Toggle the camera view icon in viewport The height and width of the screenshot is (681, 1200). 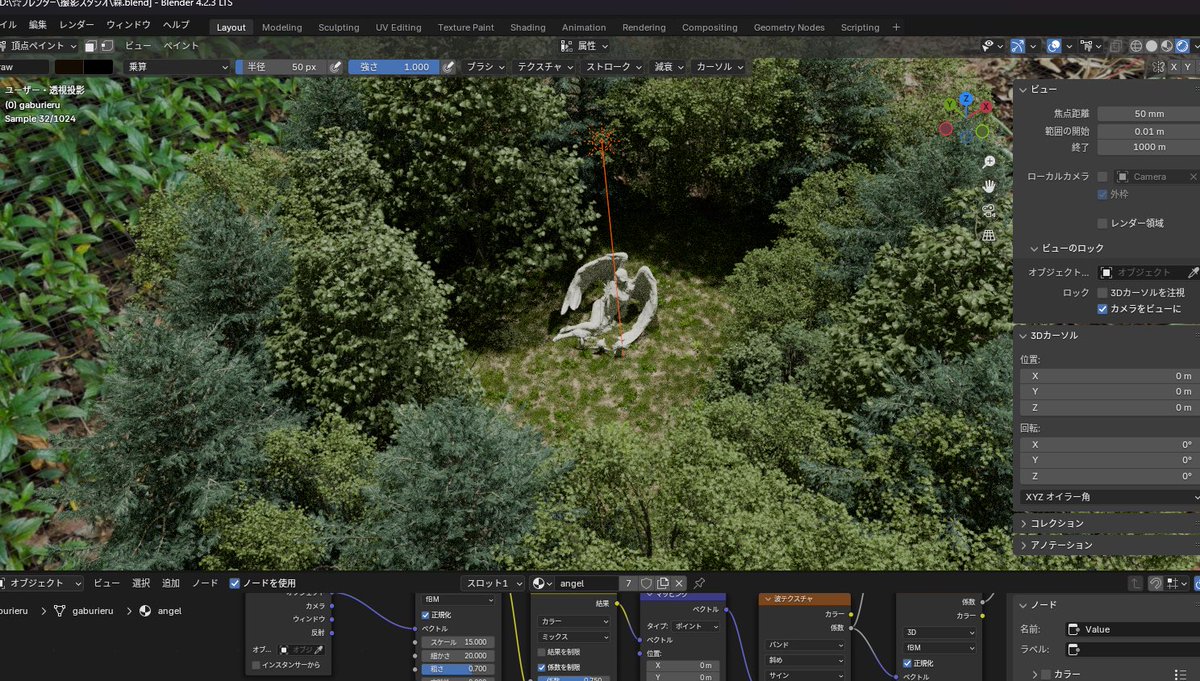989,211
